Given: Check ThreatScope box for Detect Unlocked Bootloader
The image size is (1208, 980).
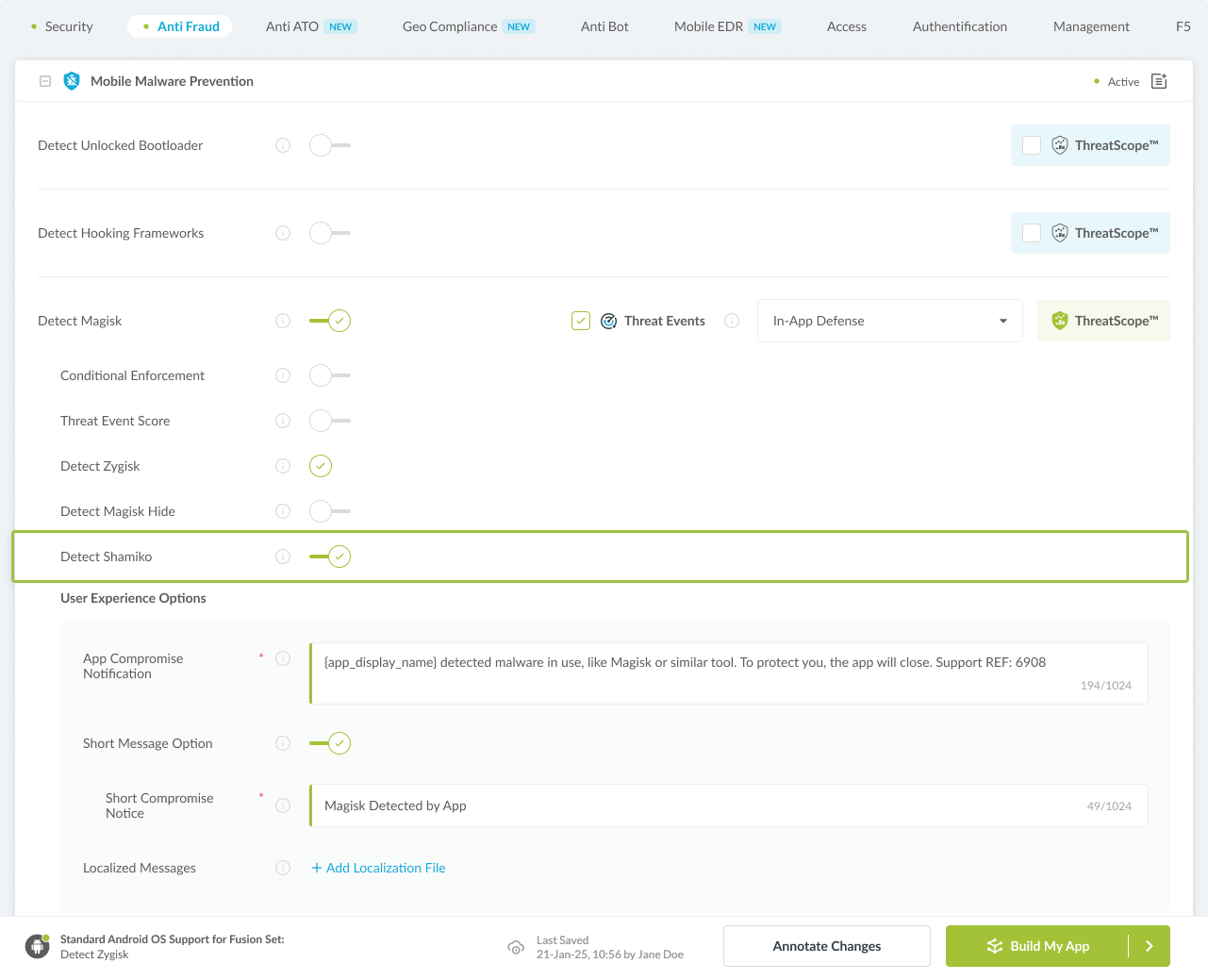Looking at the screenshot, I should (1032, 145).
